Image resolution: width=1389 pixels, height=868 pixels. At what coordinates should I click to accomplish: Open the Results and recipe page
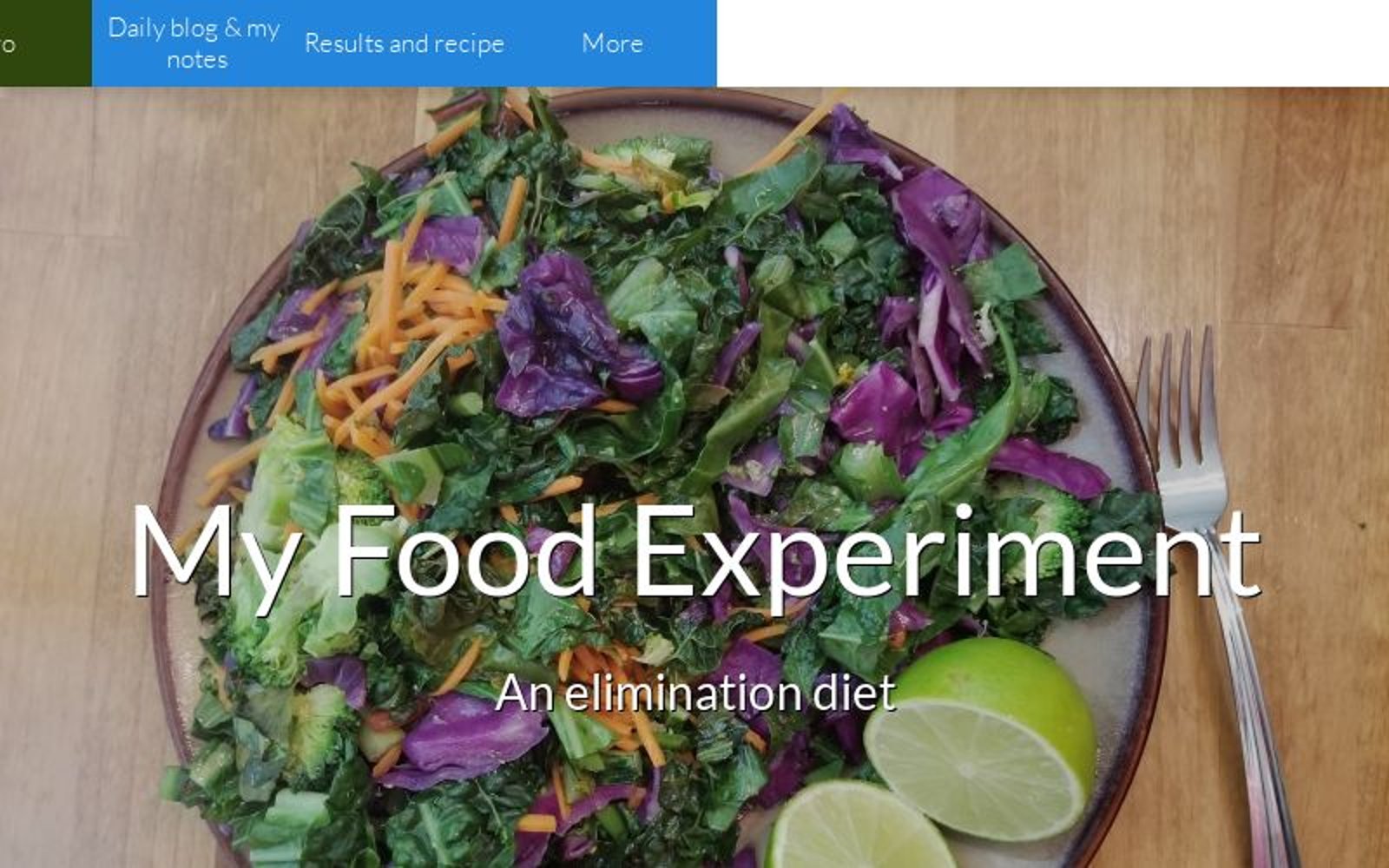(x=405, y=43)
